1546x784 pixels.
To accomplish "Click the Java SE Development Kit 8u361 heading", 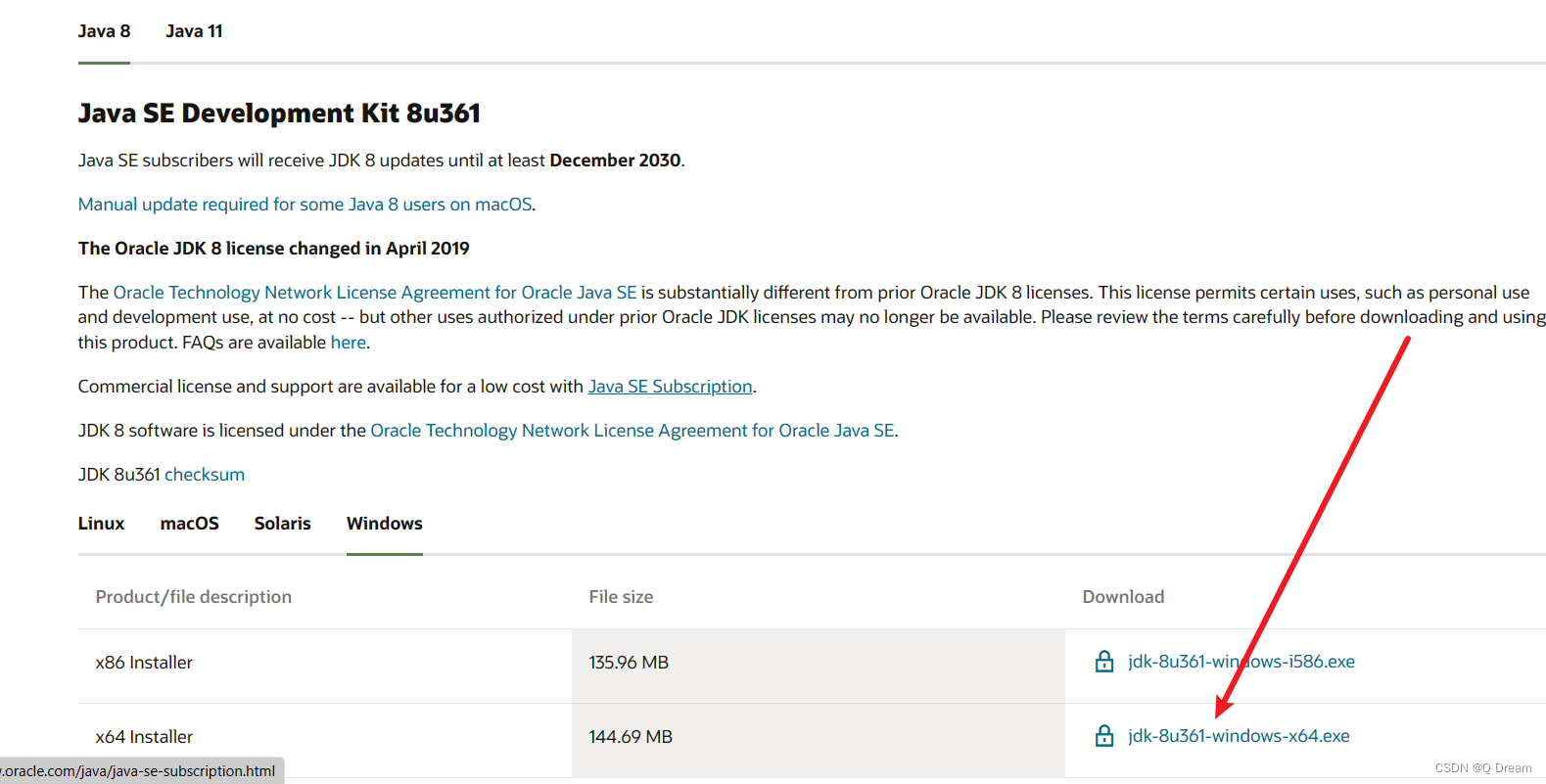I will (x=279, y=114).
